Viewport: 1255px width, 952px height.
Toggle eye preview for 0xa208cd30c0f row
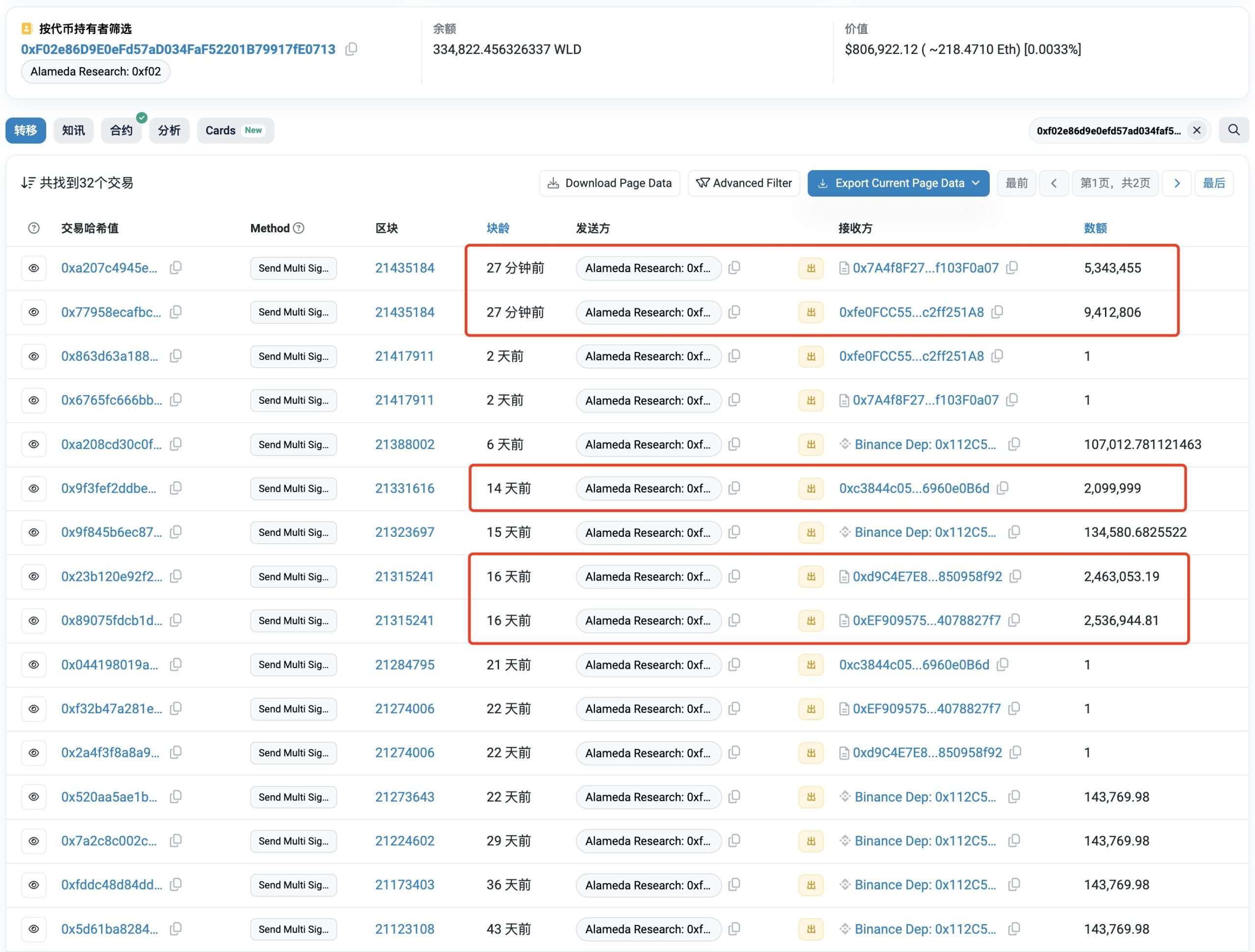click(34, 444)
